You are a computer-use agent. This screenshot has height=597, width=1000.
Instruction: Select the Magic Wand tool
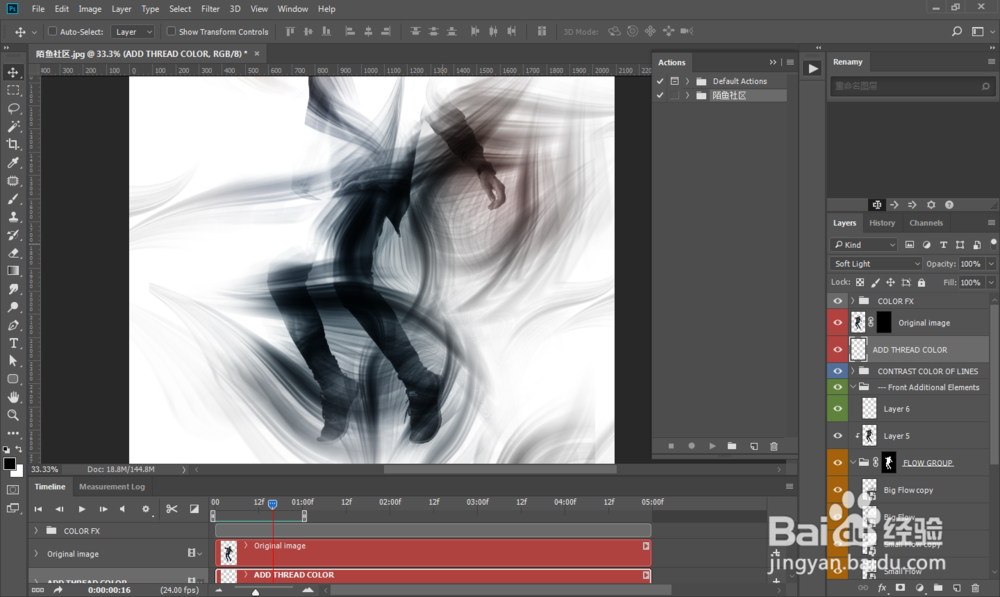point(13,126)
